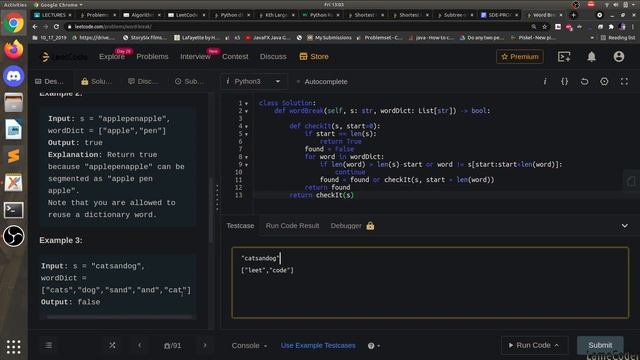This screenshot has width=640, height=360.
Task: Open the Debugger tab
Action: (x=352, y=226)
